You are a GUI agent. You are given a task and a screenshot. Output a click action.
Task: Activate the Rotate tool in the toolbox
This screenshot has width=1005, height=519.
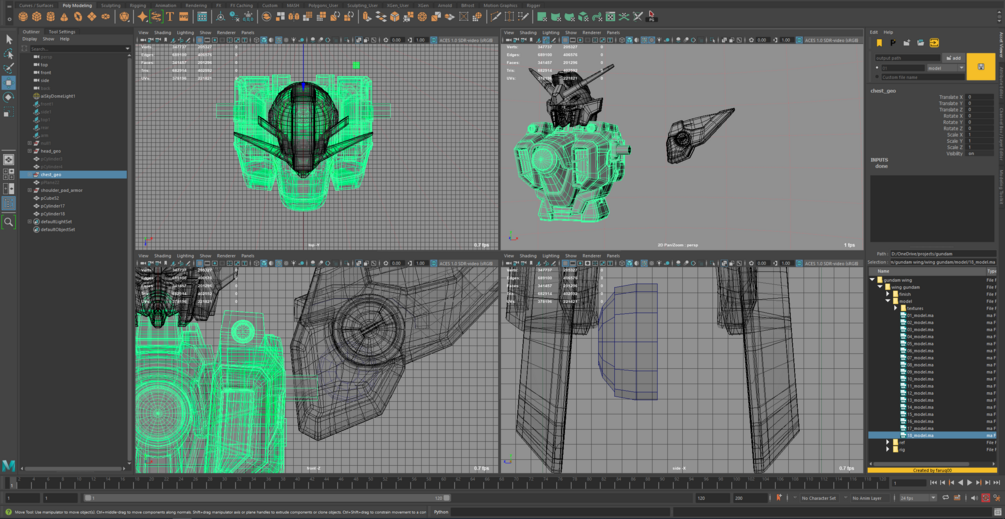[x=8, y=97]
